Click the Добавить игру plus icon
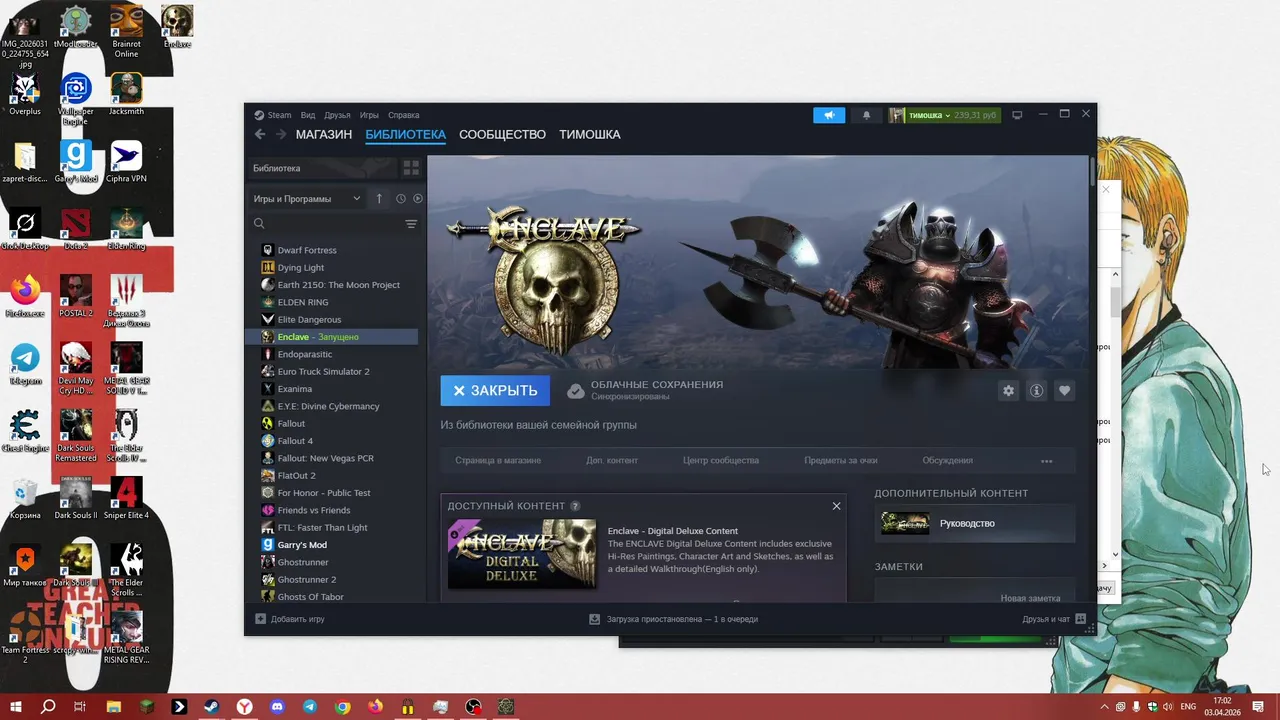The image size is (1280, 720). [x=261, y=619]
